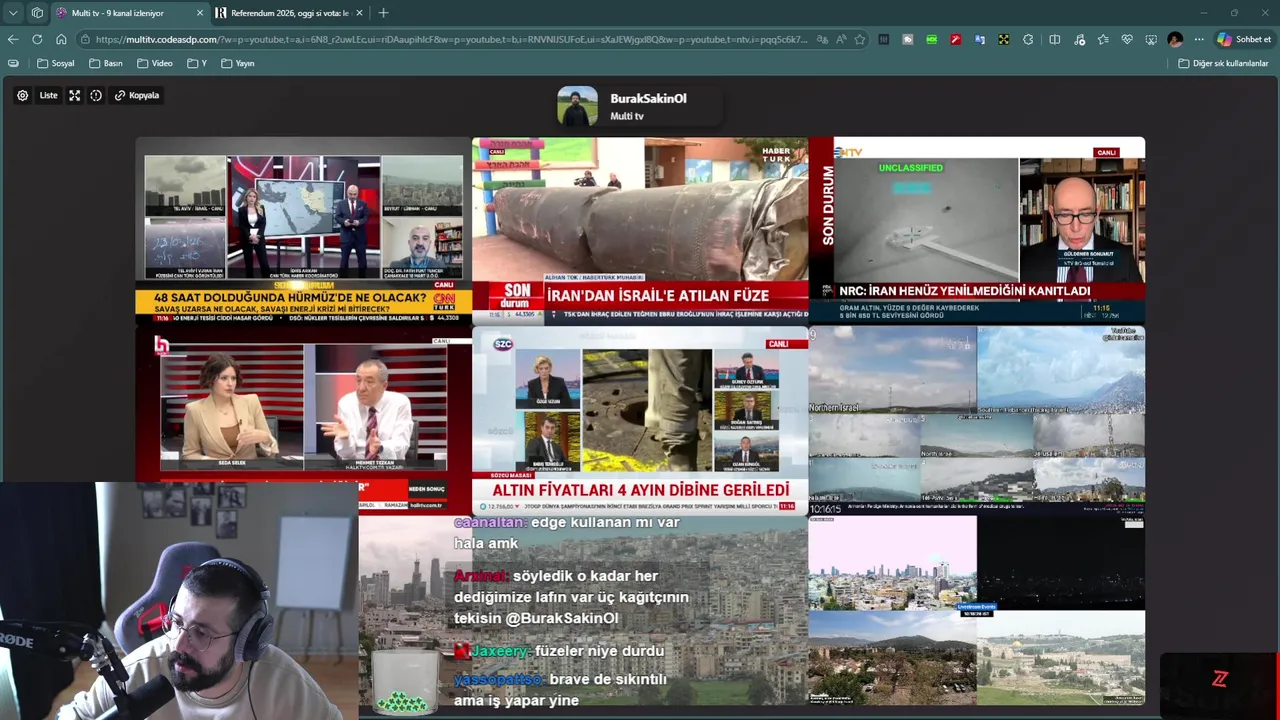Open browser home page icon

(x=61, y=39)
